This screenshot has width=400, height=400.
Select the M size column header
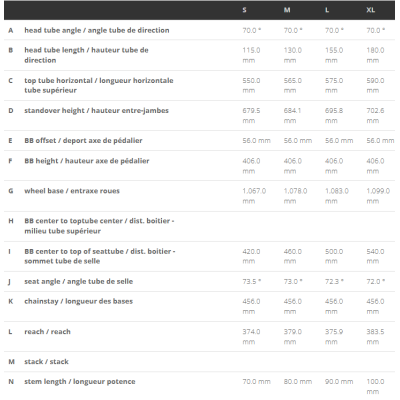287,10
